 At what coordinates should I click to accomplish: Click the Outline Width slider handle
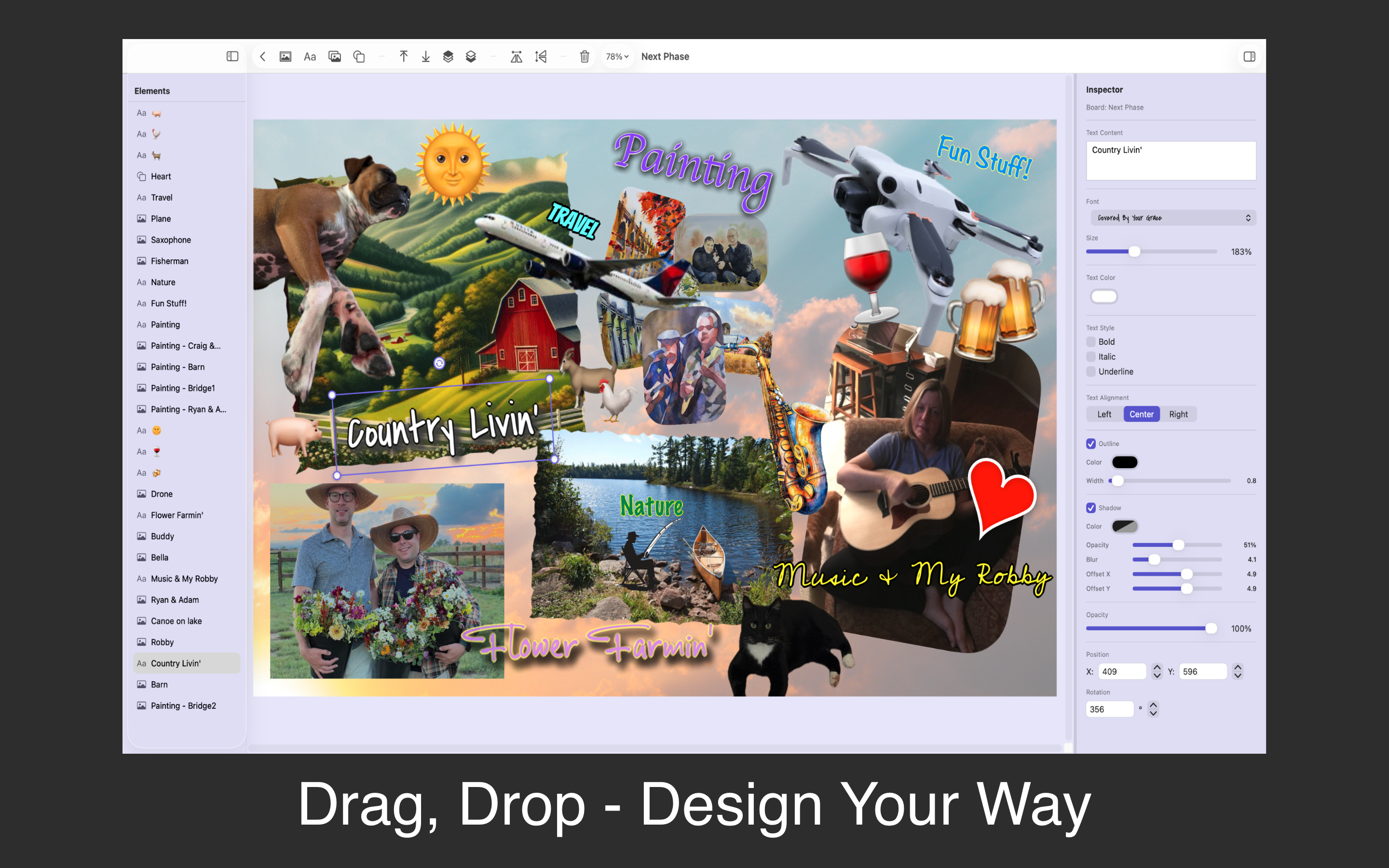[x=1117, y=480]
